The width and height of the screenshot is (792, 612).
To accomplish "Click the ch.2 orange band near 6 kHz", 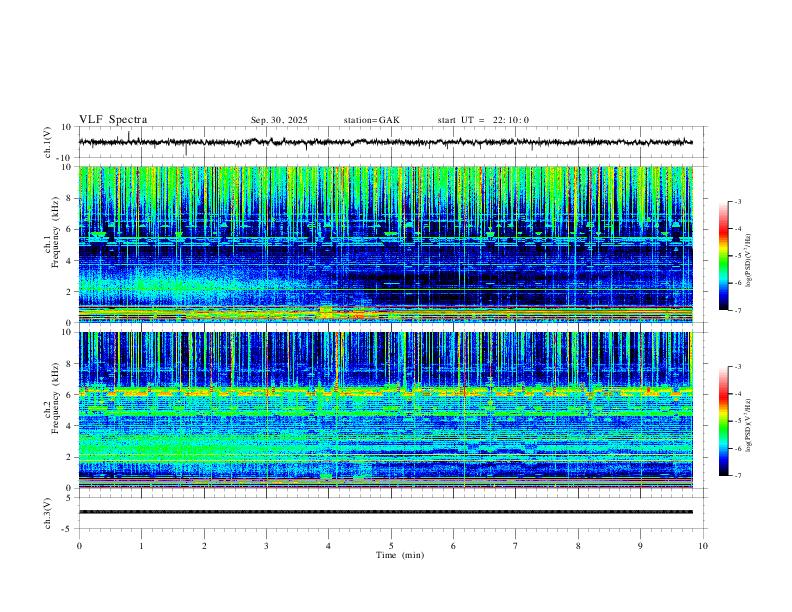I will (385, 391).
